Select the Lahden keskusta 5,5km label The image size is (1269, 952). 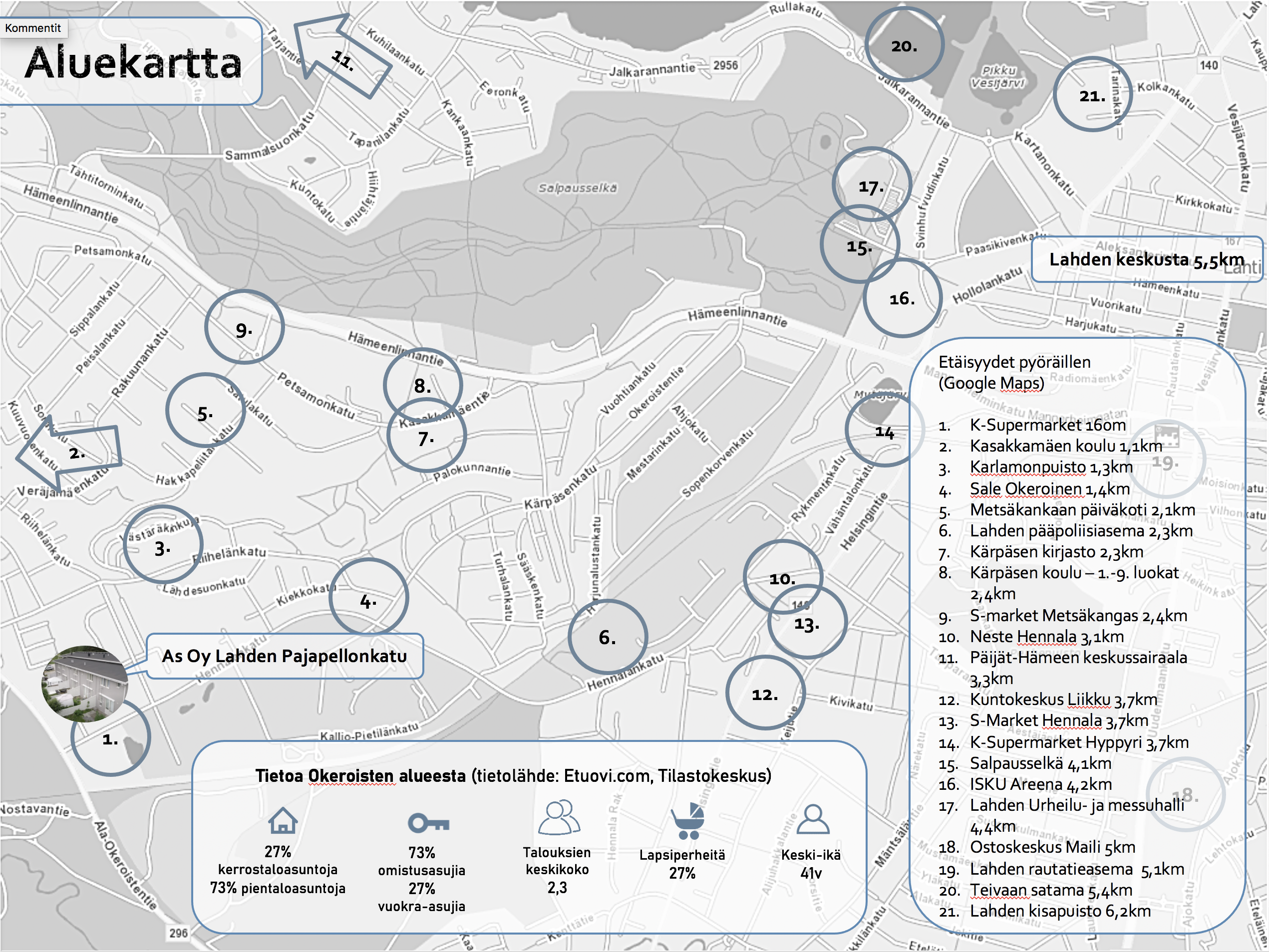1147,259
